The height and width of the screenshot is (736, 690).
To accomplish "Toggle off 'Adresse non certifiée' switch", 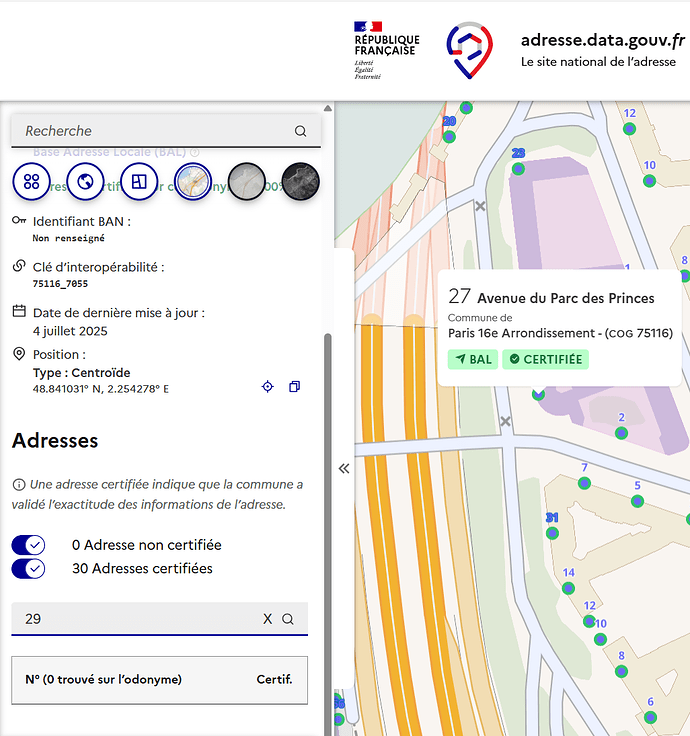I will [x=28, y=545].
